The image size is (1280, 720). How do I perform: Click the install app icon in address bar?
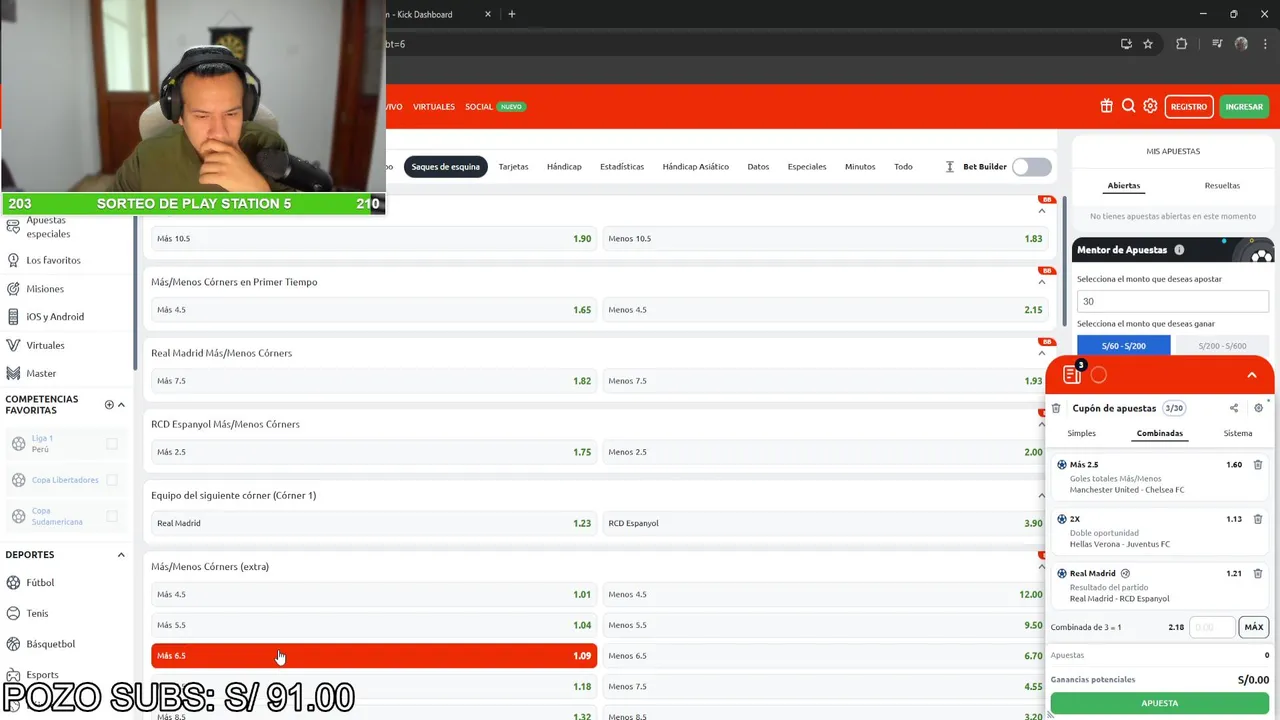tap(1126, 44)
